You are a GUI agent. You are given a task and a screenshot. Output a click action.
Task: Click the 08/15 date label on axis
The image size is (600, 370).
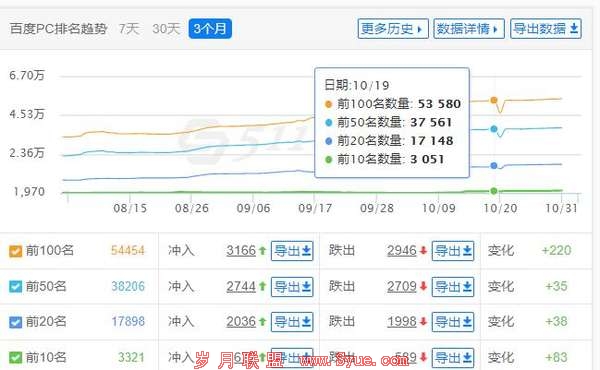pos(130,209)
